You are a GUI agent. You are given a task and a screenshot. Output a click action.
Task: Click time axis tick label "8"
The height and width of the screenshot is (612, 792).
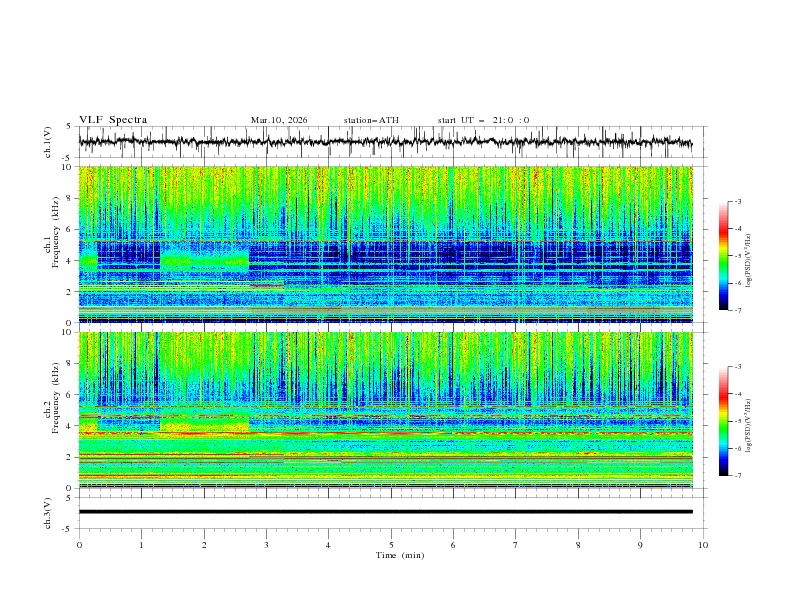pyautogui.click(x=578, y=545)
